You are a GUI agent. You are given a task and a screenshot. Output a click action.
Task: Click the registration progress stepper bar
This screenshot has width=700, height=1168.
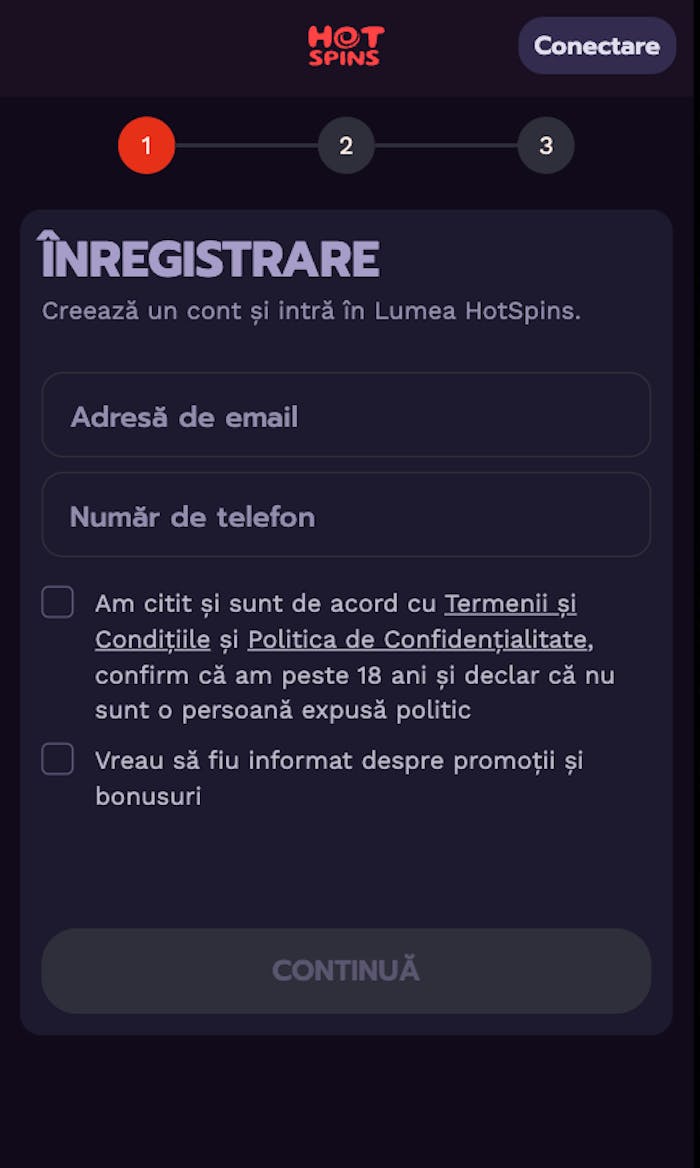pyautogui.click(x=346, y=145)
